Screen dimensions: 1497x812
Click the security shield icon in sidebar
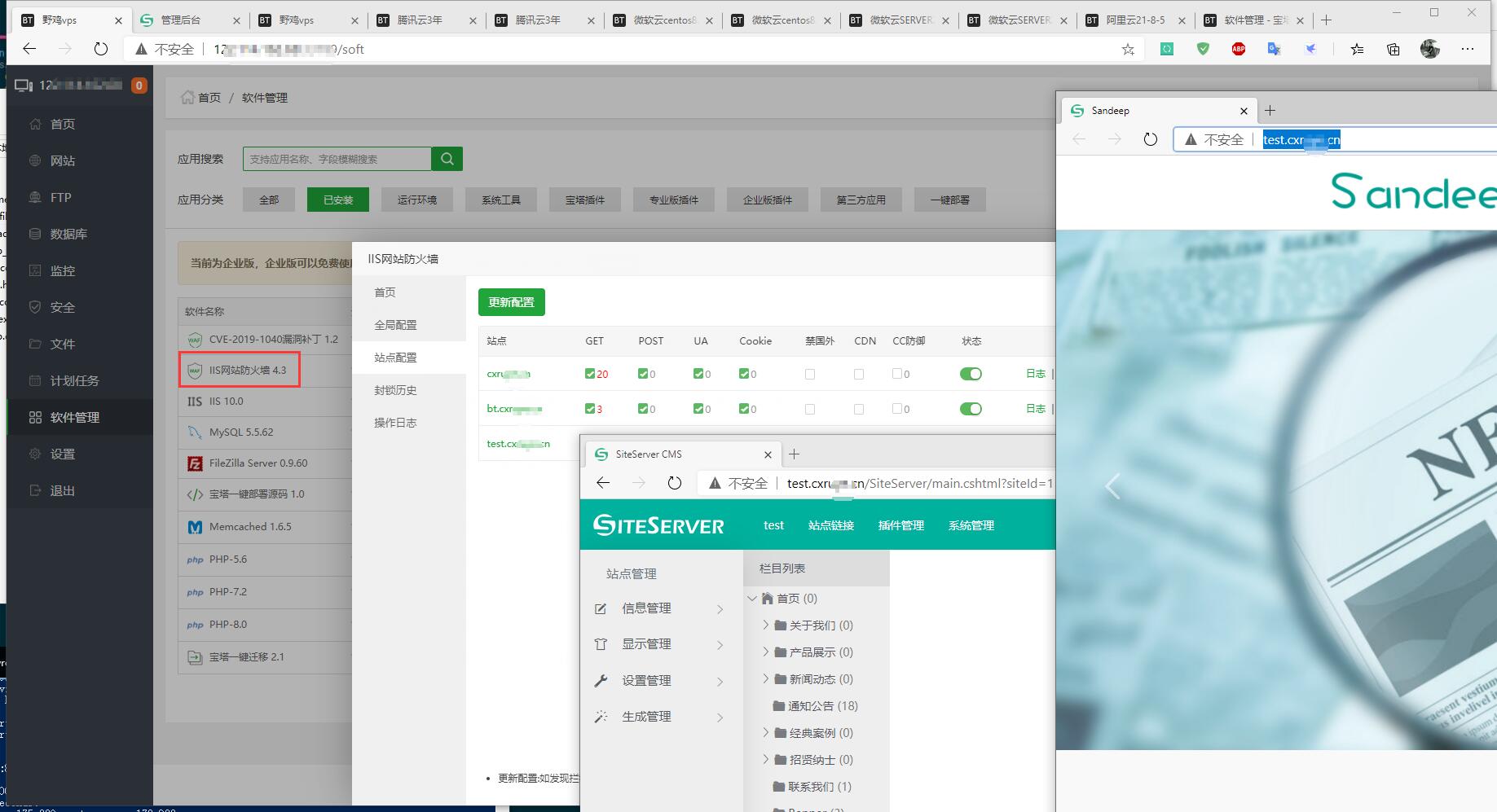tap(35, 307)
